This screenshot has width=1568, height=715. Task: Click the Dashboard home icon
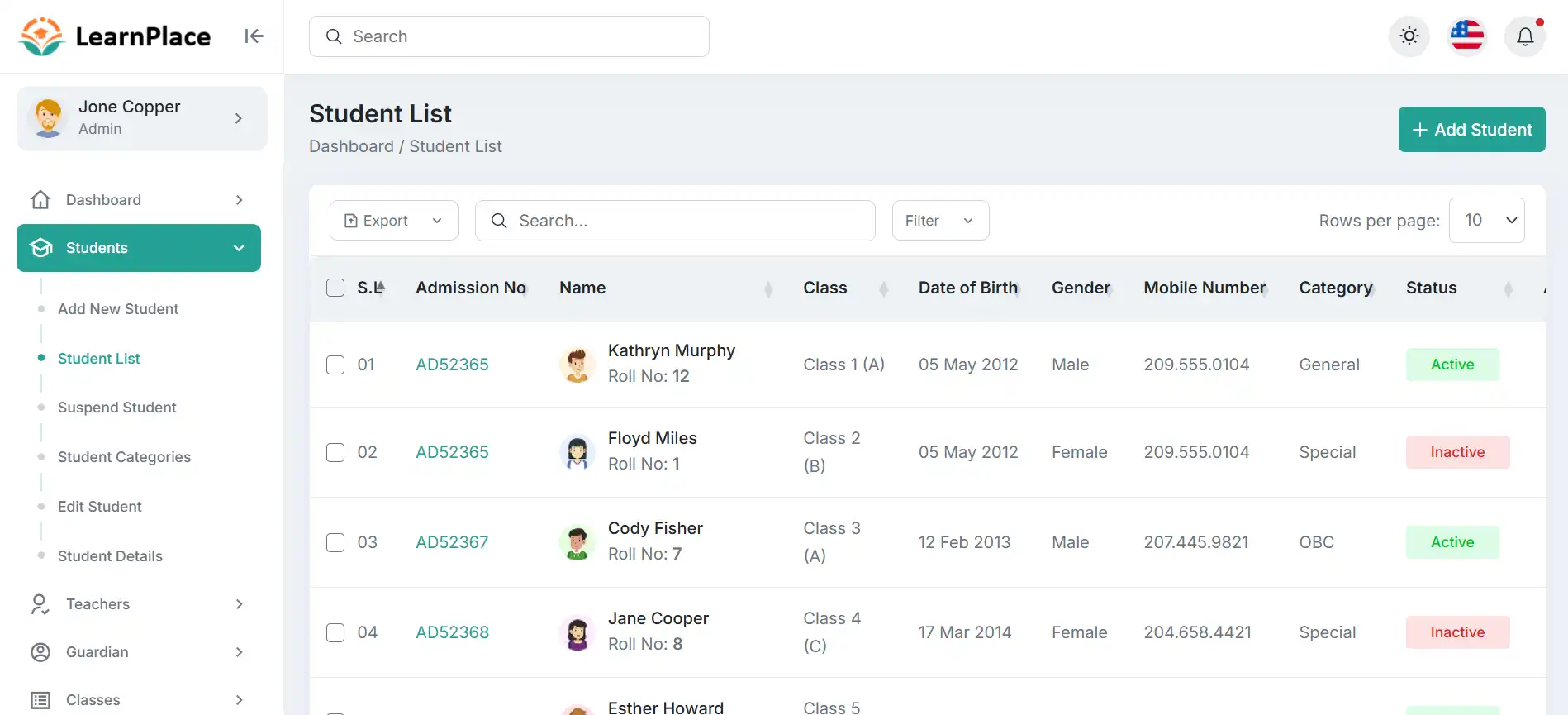pos(40,200)
